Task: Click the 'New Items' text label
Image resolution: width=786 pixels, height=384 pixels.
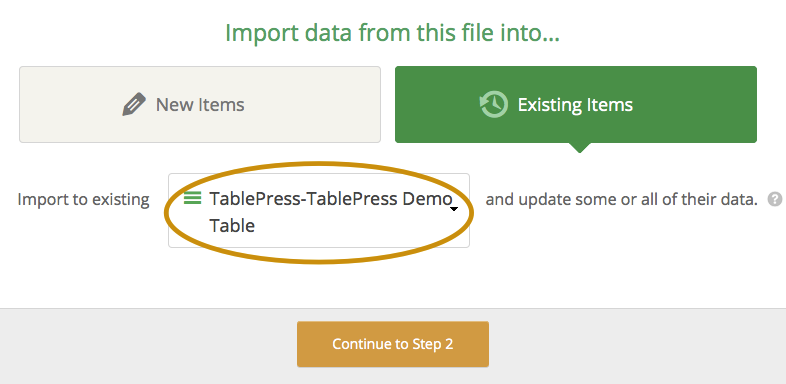Action: (200, 105)
